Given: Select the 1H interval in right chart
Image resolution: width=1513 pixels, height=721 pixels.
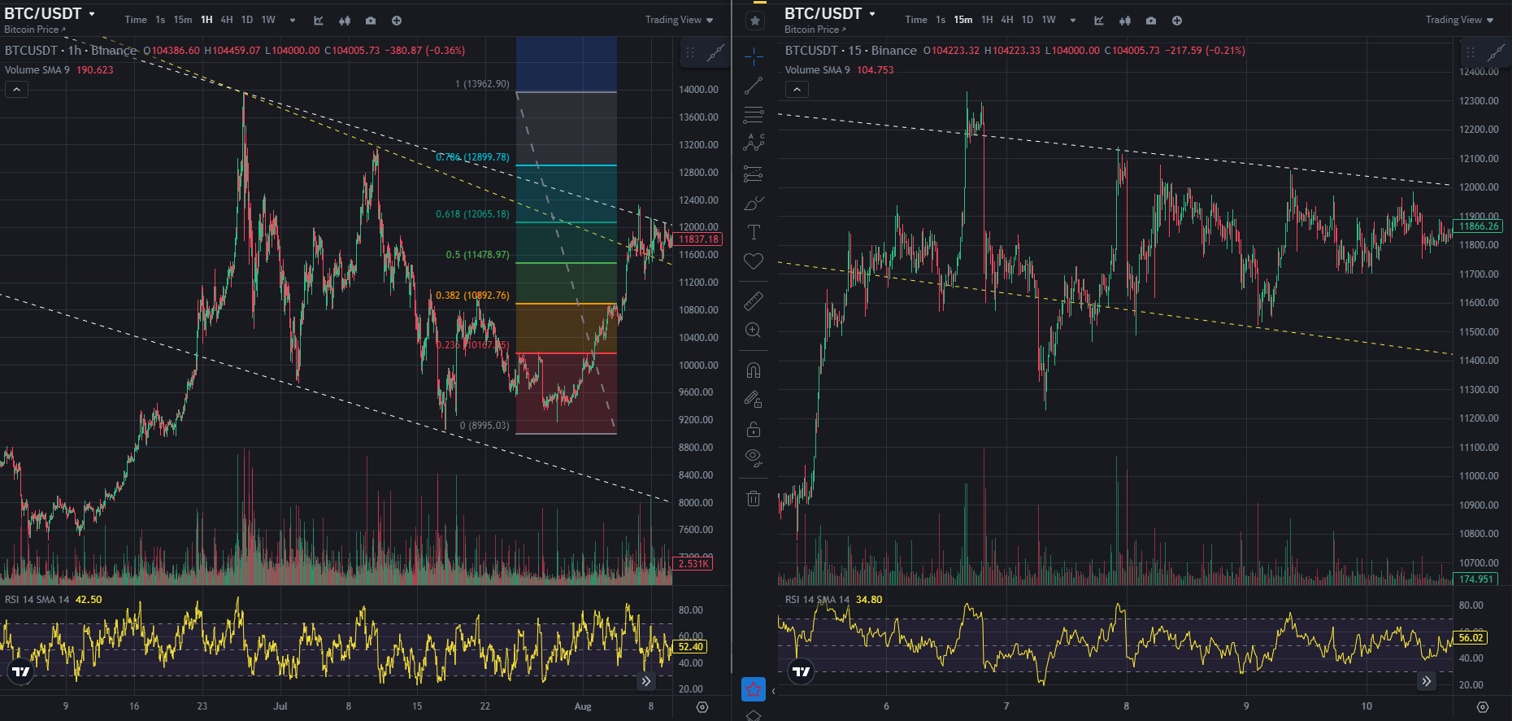Looking at the screenshot, I should point(987,20).
